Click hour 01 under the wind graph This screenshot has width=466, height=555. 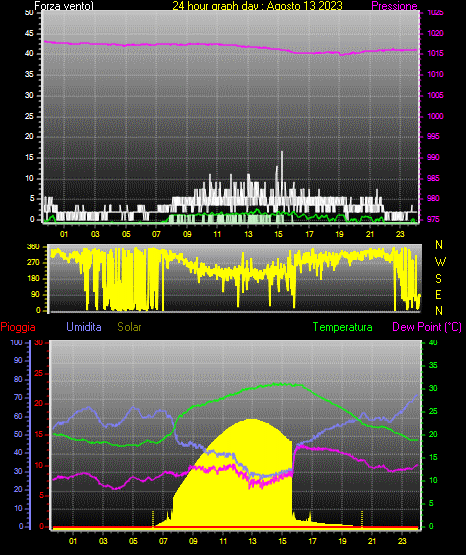pyautogui.click(x=64, y=234)
